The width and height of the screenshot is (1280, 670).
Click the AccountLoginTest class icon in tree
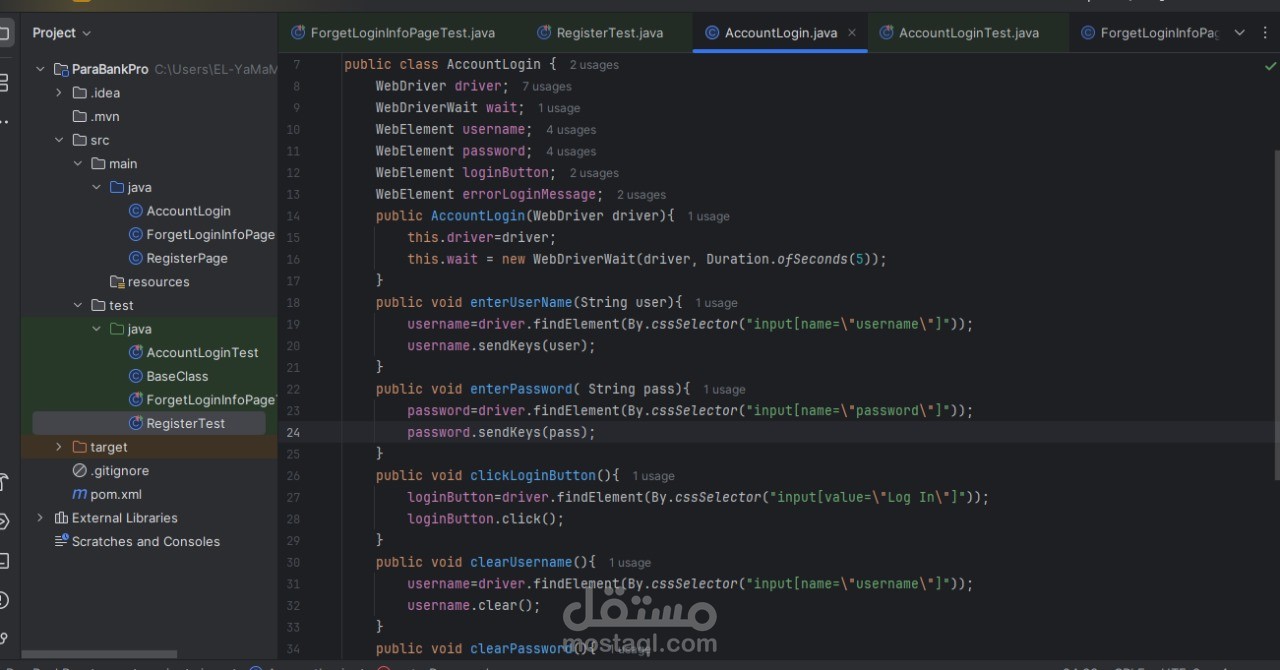click(x=136, y=353)
